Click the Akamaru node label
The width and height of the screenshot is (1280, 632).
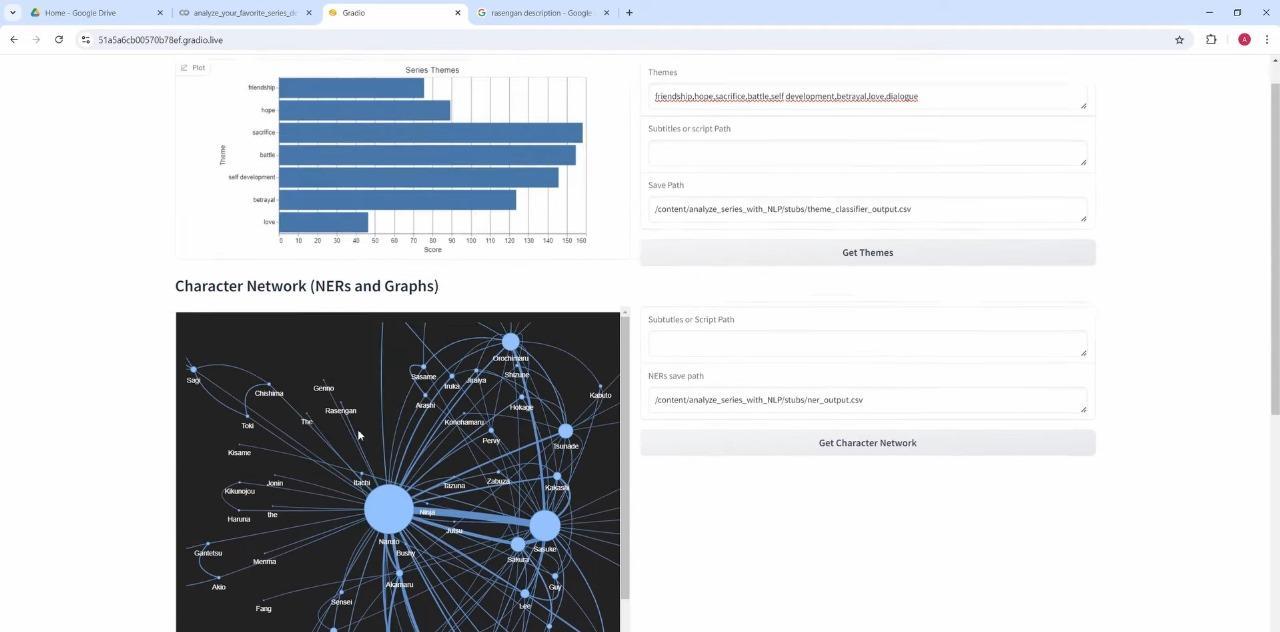coord(399,585)
